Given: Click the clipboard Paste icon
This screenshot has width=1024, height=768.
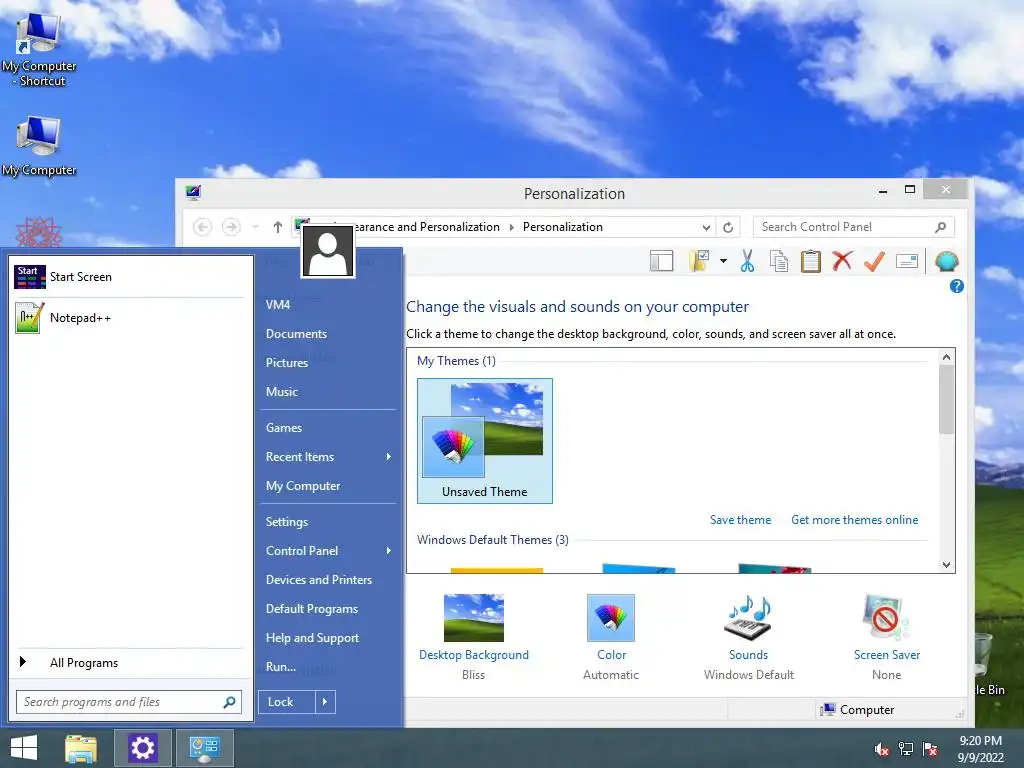Looking at the screenshot, I should (810, 261).
